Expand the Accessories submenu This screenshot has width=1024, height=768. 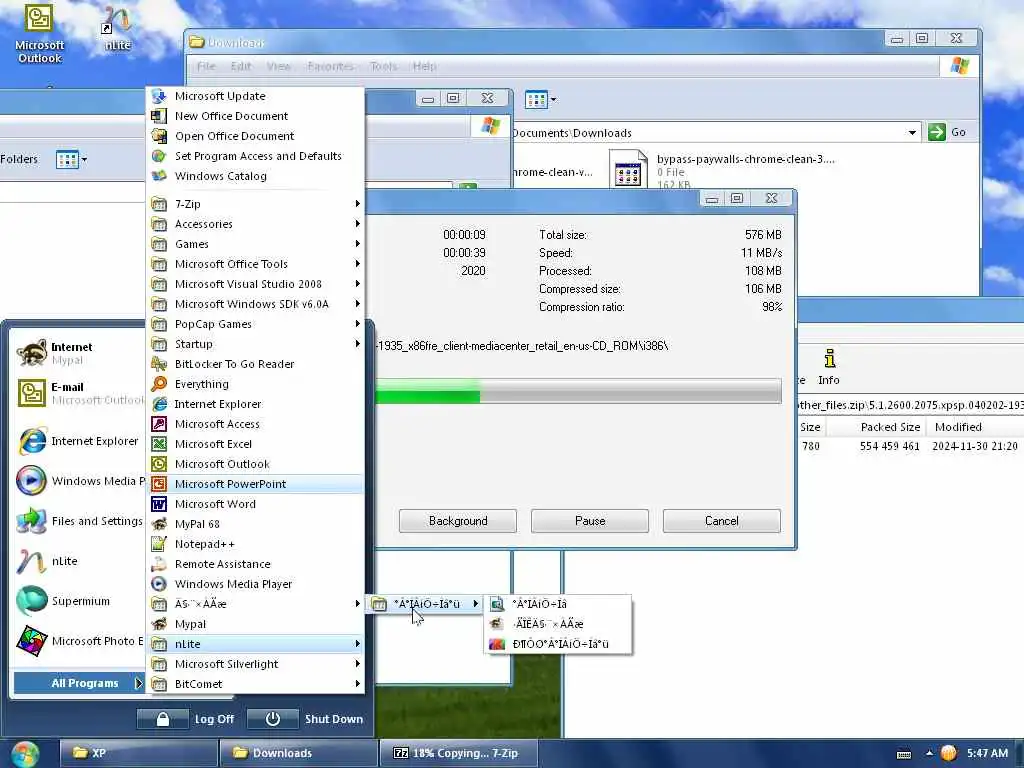pos(255,224)
